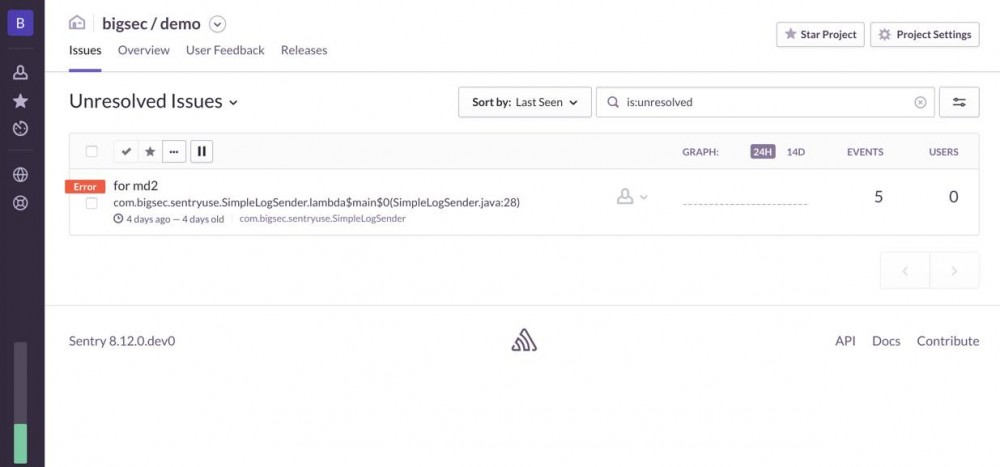Switch to the Overview tab
Viewport: 1000px width, 467px height.
click(x=143, y=50)
